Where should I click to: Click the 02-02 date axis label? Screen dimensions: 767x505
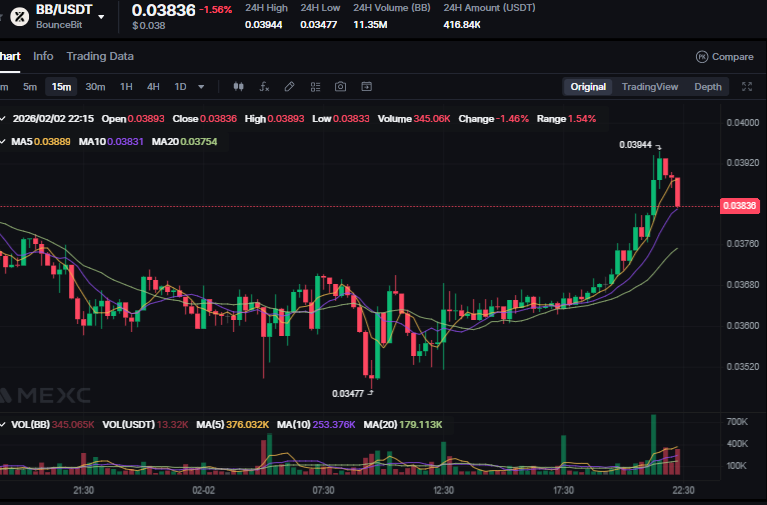click(x=203, y=490)
